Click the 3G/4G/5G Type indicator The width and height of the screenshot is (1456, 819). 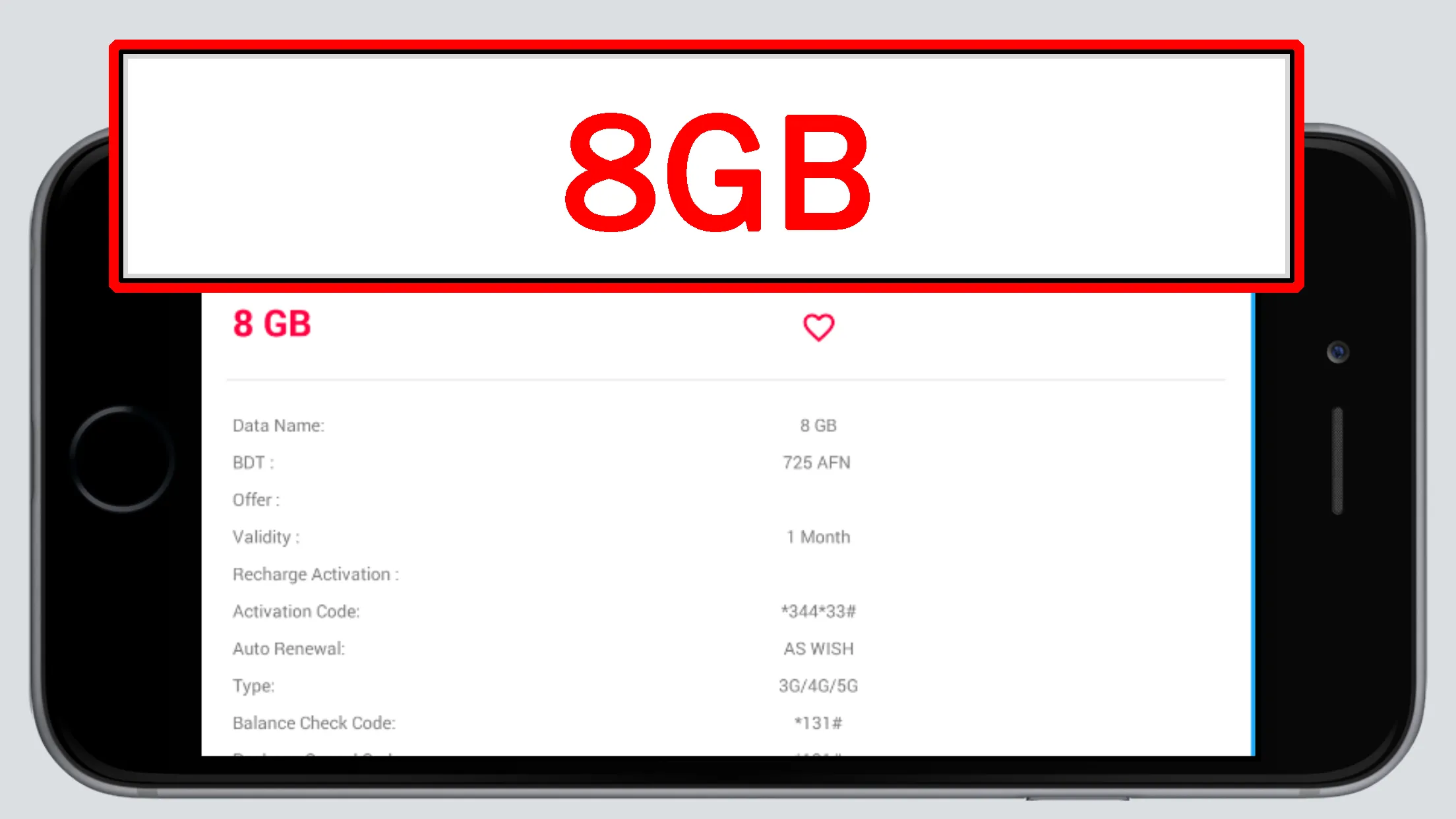(818, 686)
